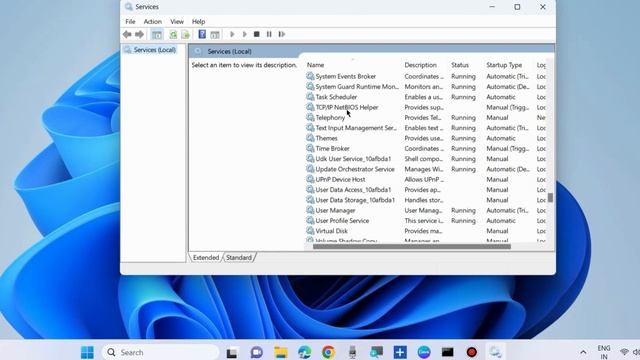Screen dimensions: 640x360
Task: Click the gear icon beside Time Broker
Action: (x=310, y=148)
